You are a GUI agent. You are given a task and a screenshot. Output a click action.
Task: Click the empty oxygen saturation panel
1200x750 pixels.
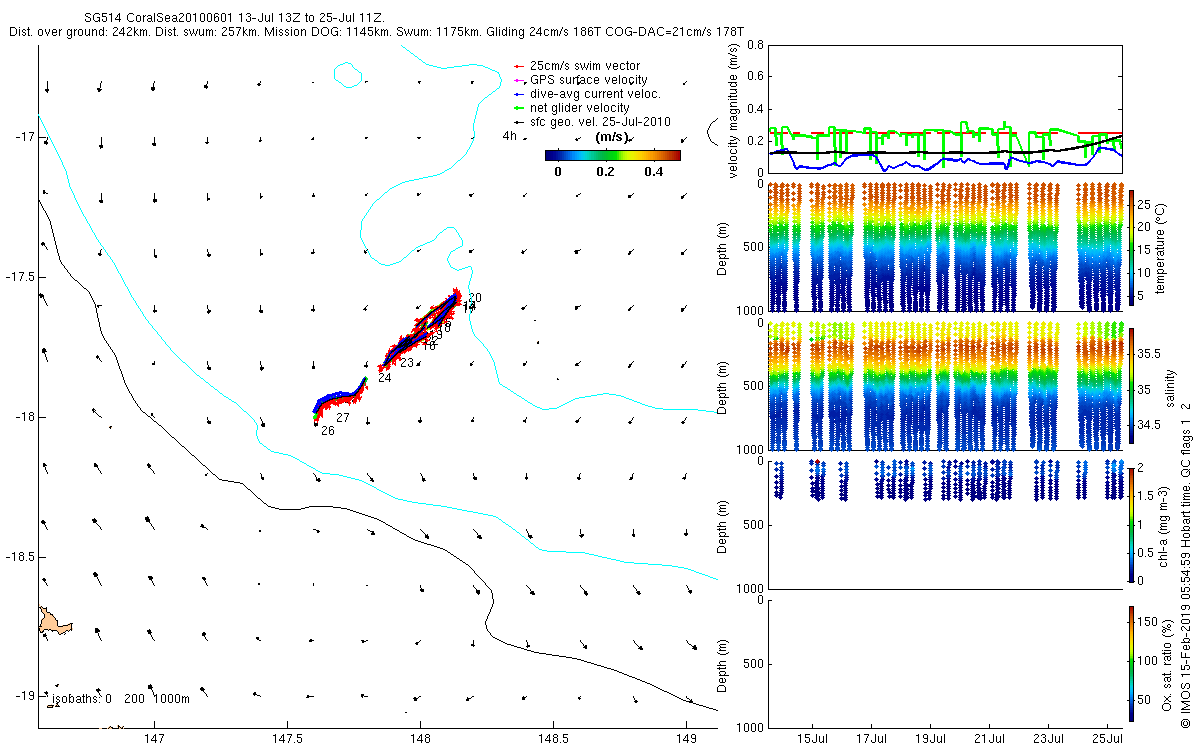pyautogui.click(x=944, y=664)
